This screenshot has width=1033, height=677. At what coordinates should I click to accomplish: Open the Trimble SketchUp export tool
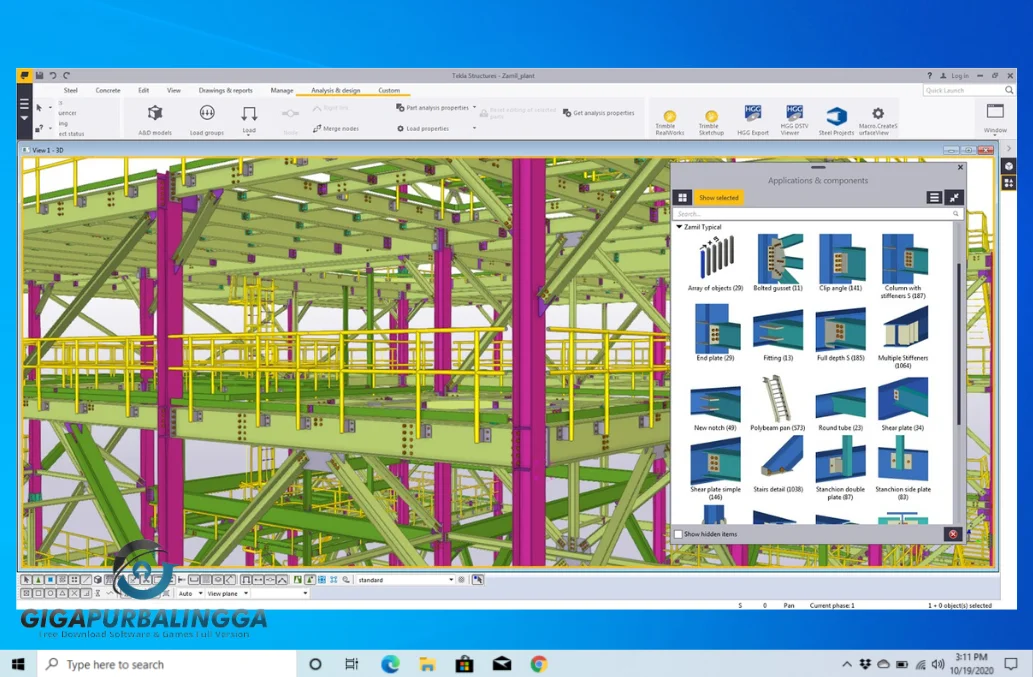(x=710, y=118)
